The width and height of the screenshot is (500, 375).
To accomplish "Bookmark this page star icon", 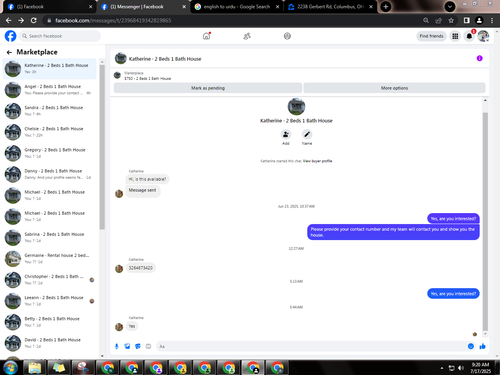I will [451, 21].
